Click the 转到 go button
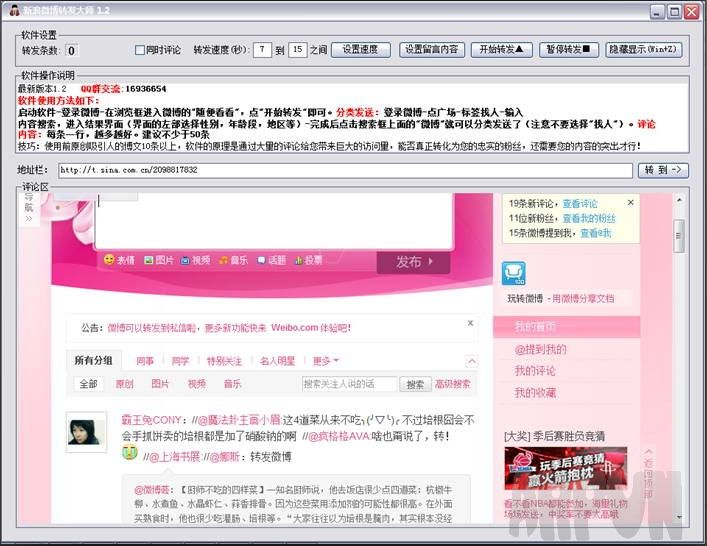Viewport: 707px width, 546px height. (663, 170)
